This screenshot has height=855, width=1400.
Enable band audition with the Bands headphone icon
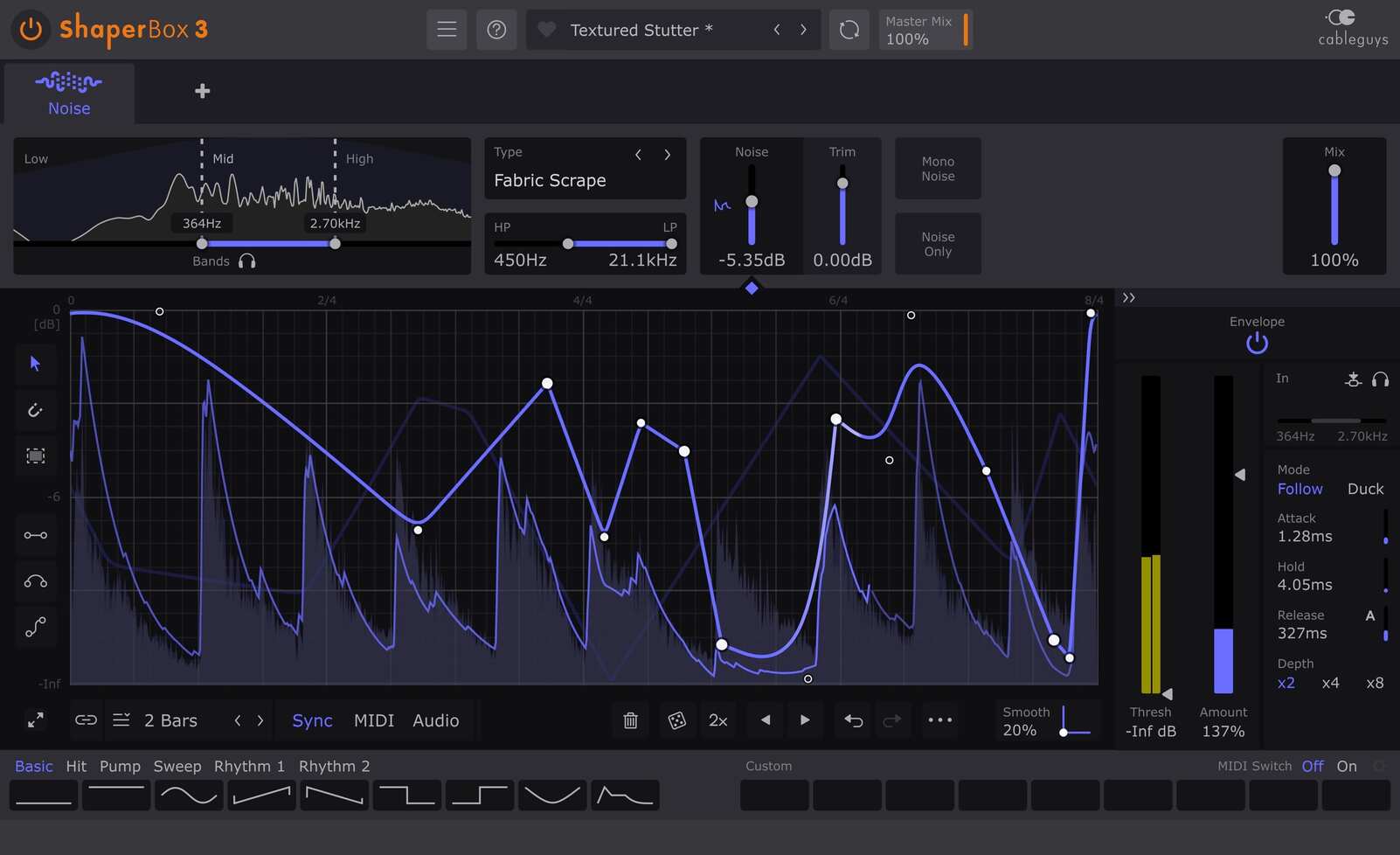[x=247, y=260]
